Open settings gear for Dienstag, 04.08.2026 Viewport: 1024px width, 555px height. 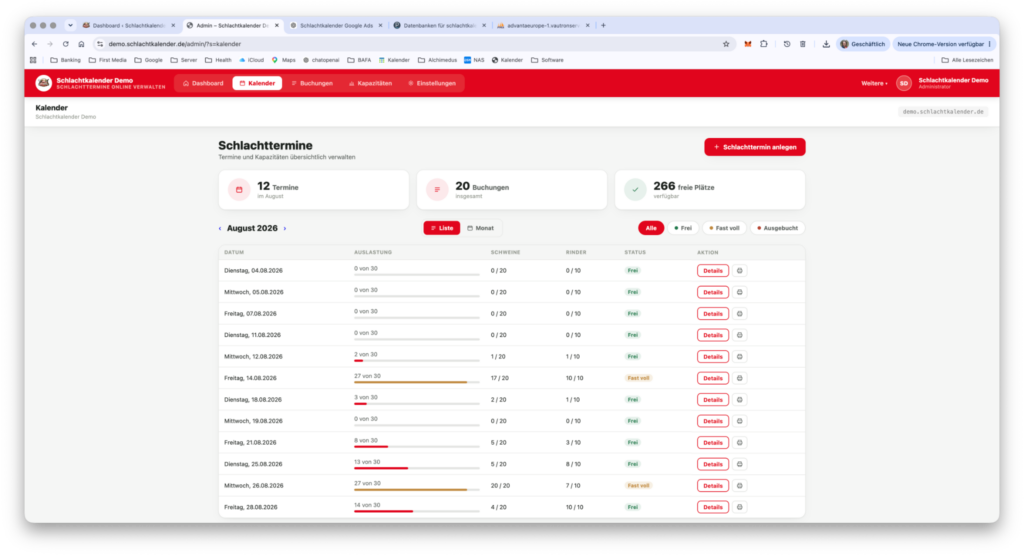pyautogui.click(x=739, y=270)
